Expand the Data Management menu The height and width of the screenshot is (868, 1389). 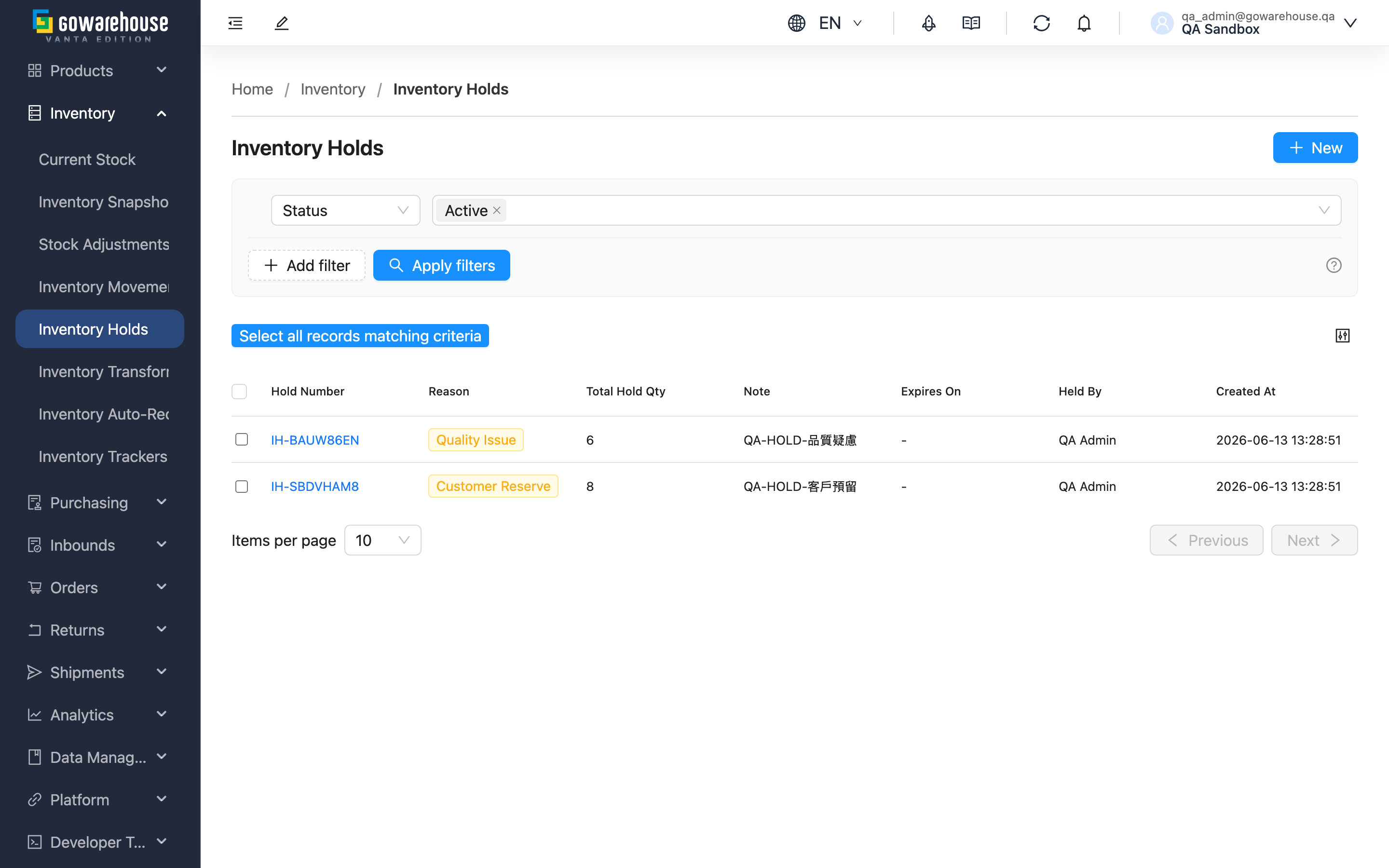(100, 757)
